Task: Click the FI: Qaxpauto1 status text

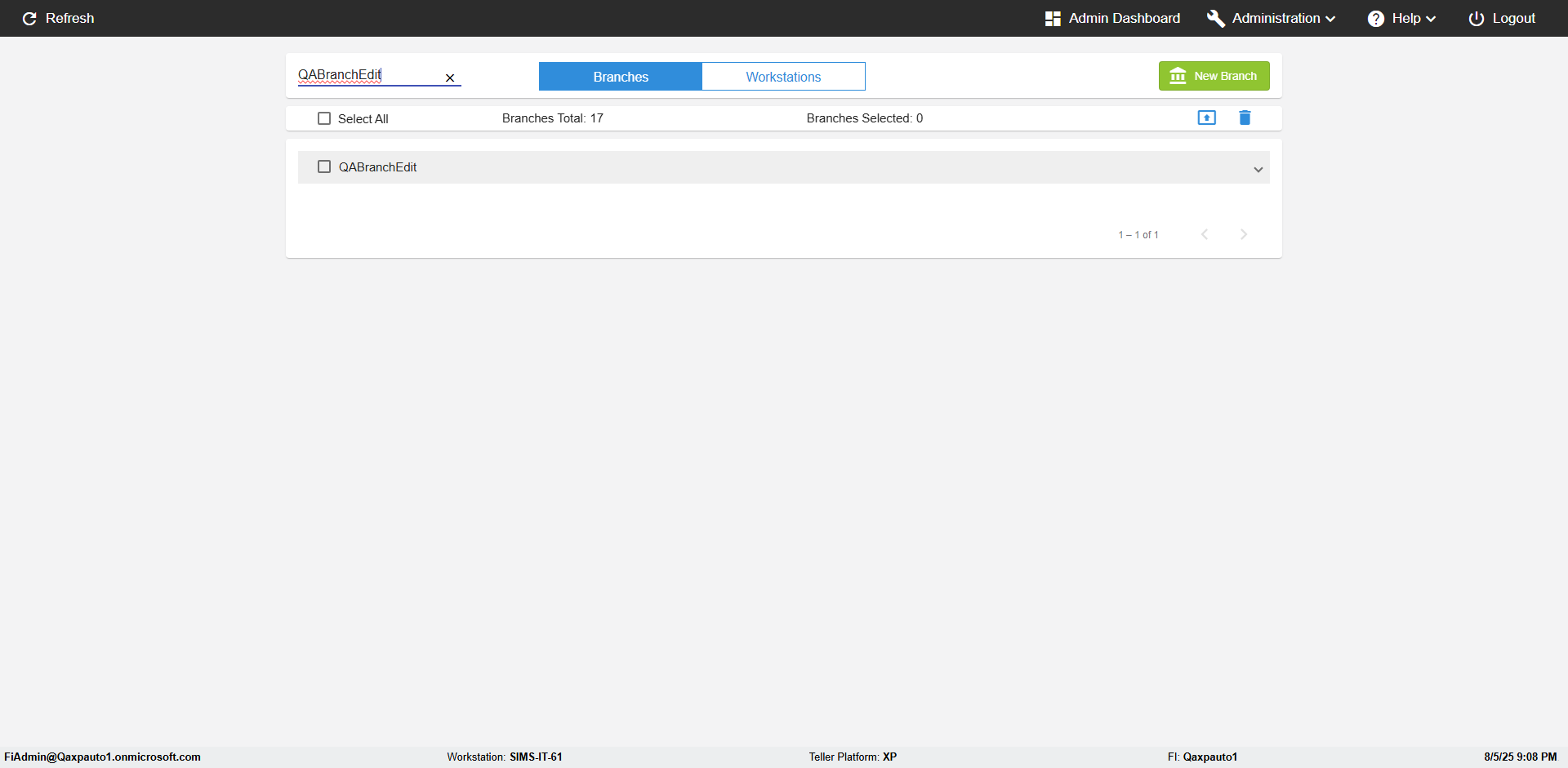Action: [1202, 757]
